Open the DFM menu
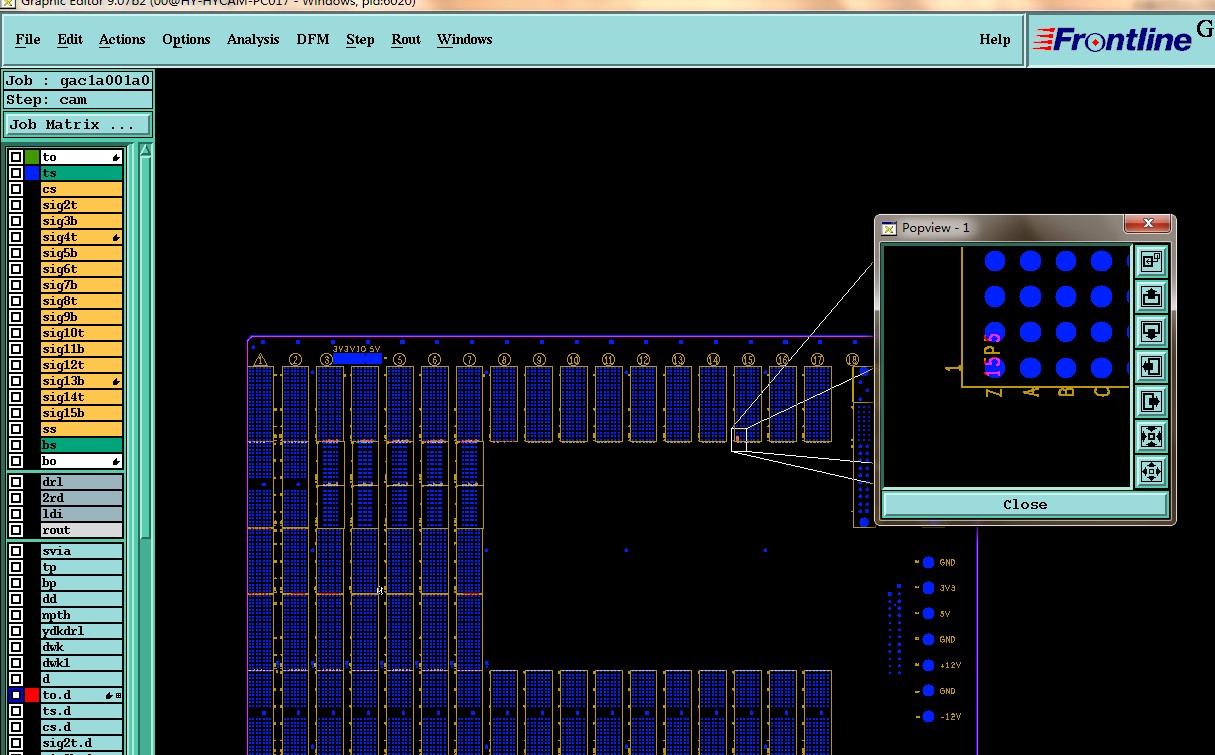This screenshot has width=1215, height=755. (x=312, y=39)
